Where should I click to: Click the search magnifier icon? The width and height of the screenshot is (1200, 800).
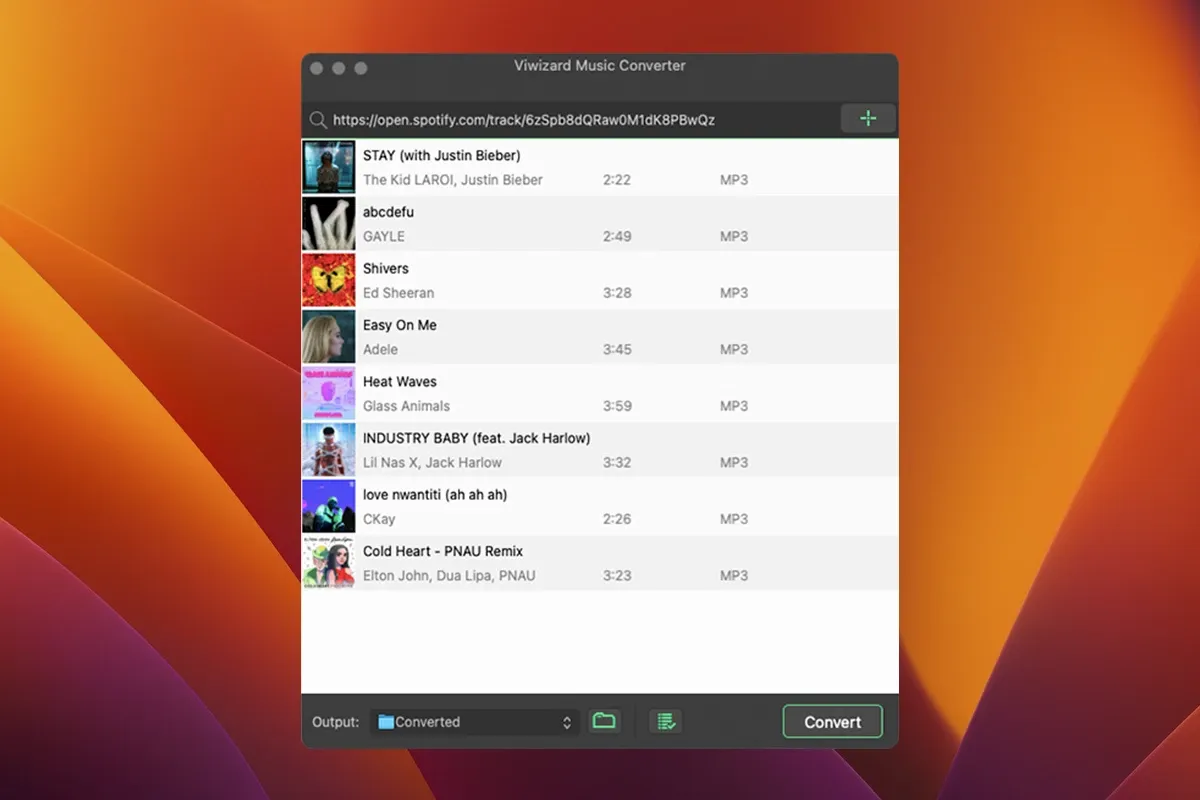click(318, 119)
